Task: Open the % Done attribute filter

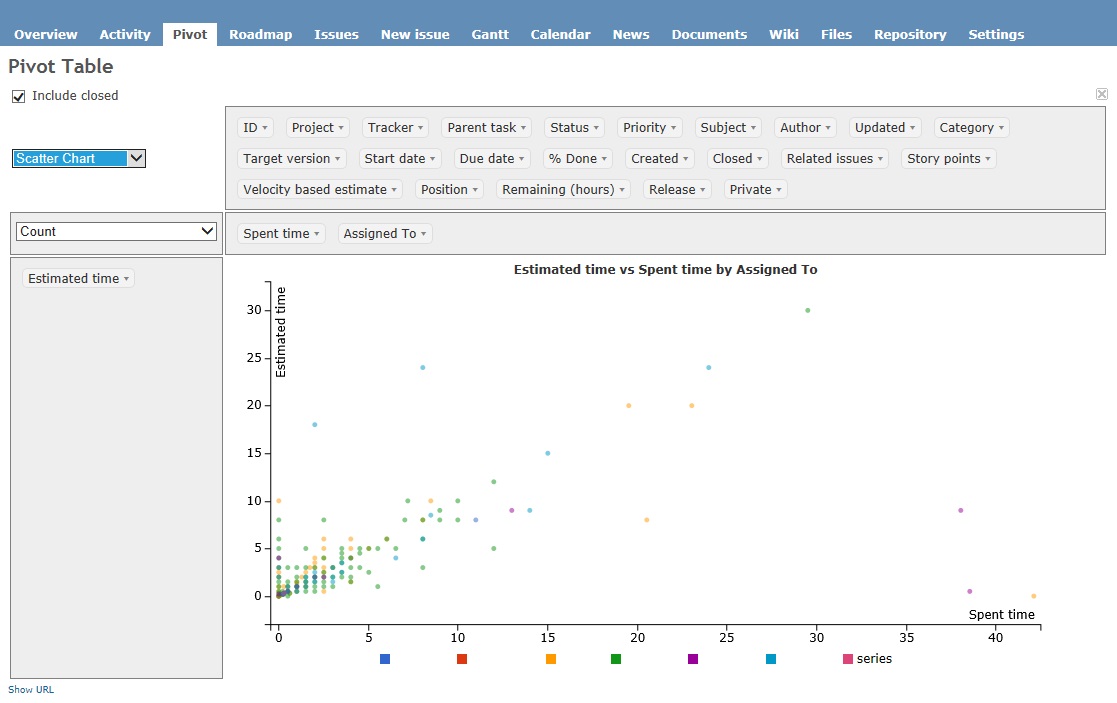Action: pyautogui.click(x=577, y=159)
